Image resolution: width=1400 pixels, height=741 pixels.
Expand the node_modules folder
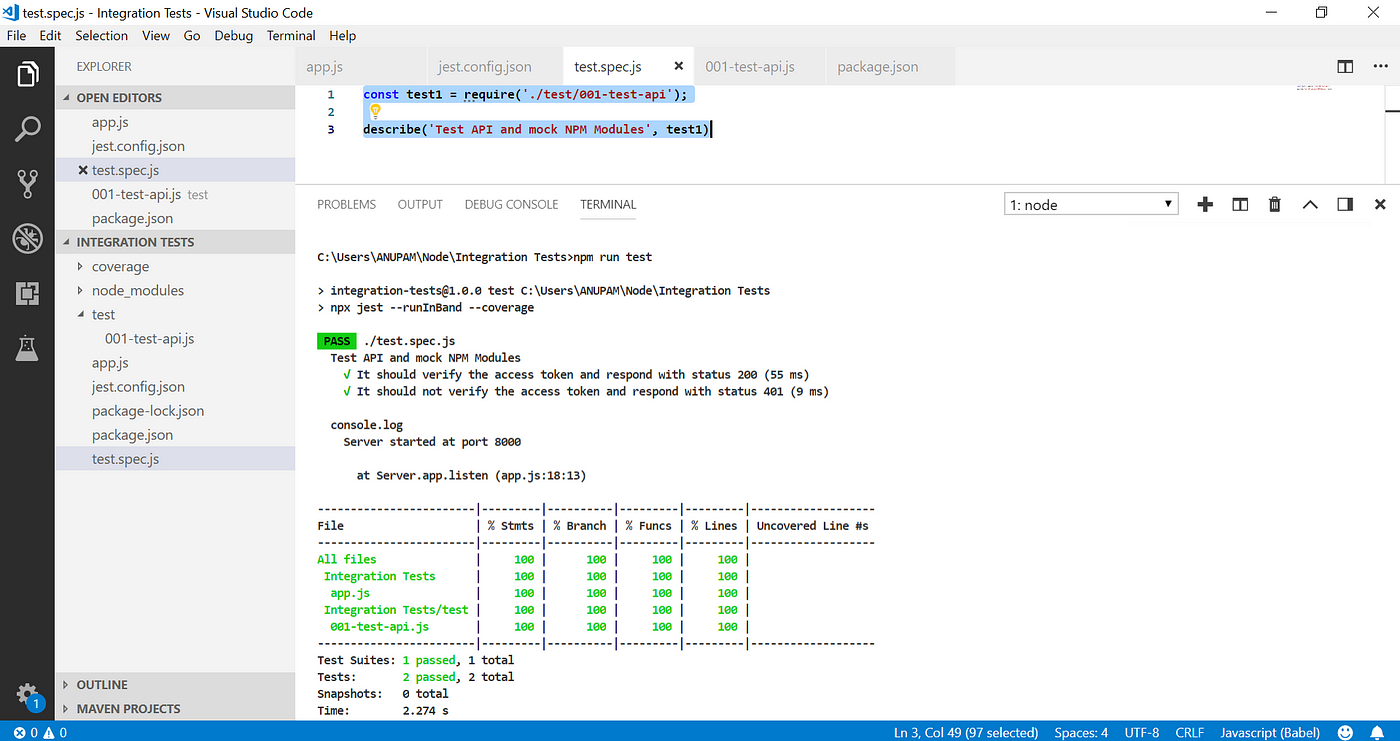pyautogui.click(x=138, y=291)
